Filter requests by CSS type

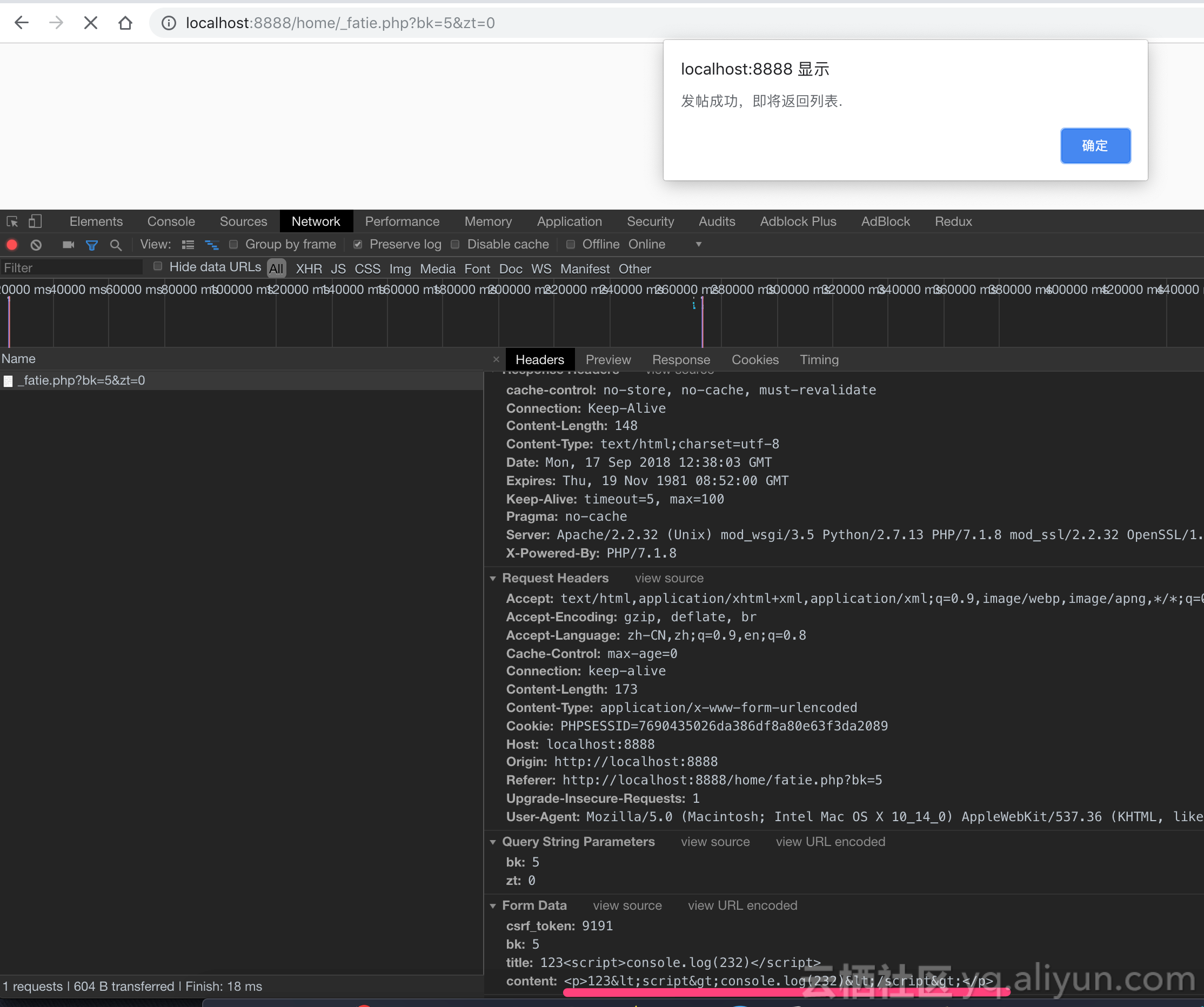tap(367, 269)
